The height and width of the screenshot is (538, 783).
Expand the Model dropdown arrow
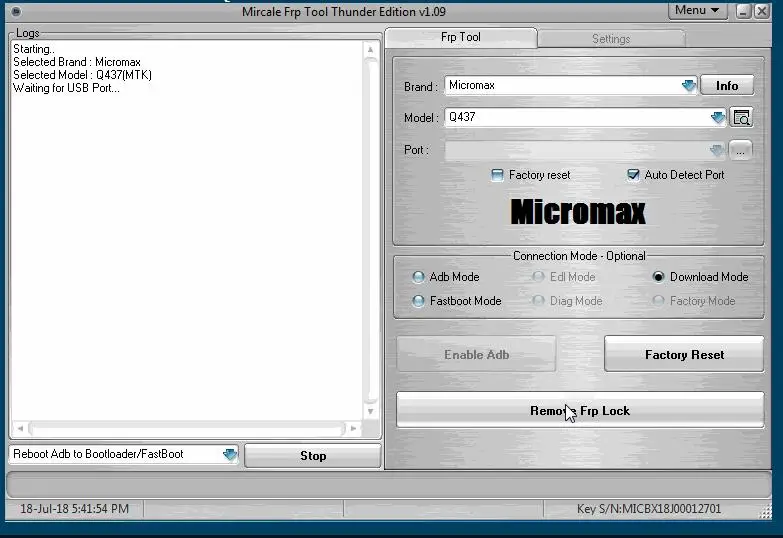718,117
